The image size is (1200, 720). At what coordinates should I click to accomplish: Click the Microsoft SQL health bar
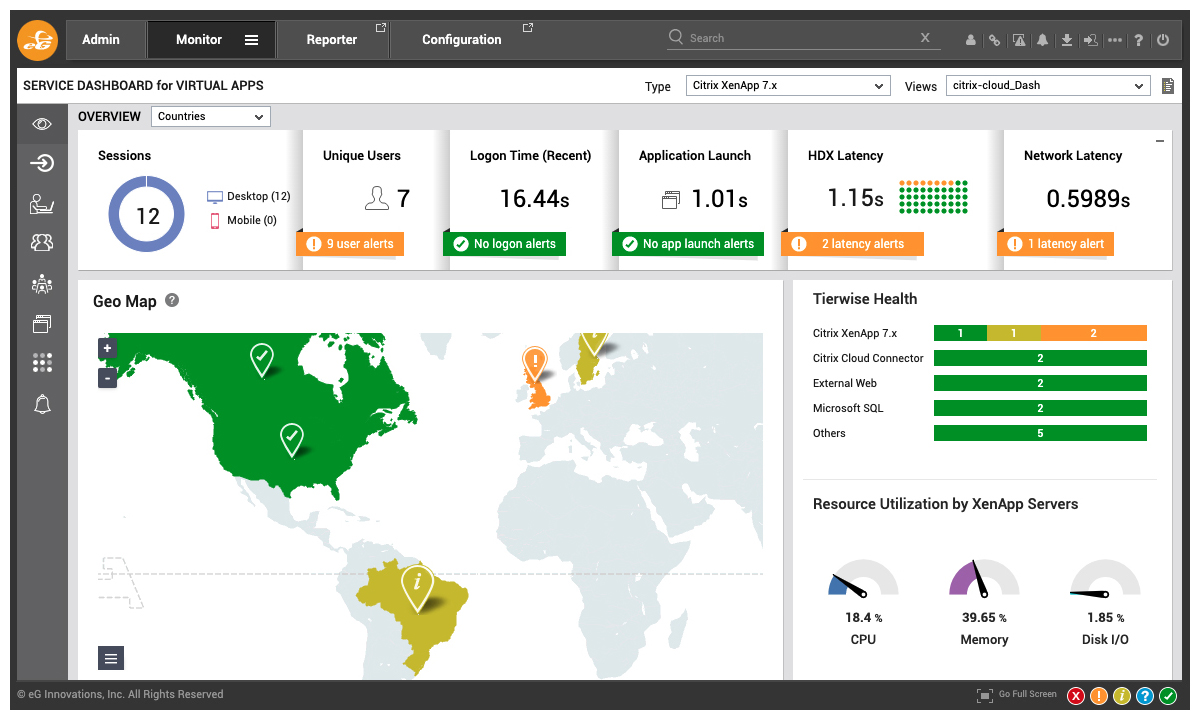click(x=1040, y=408)
